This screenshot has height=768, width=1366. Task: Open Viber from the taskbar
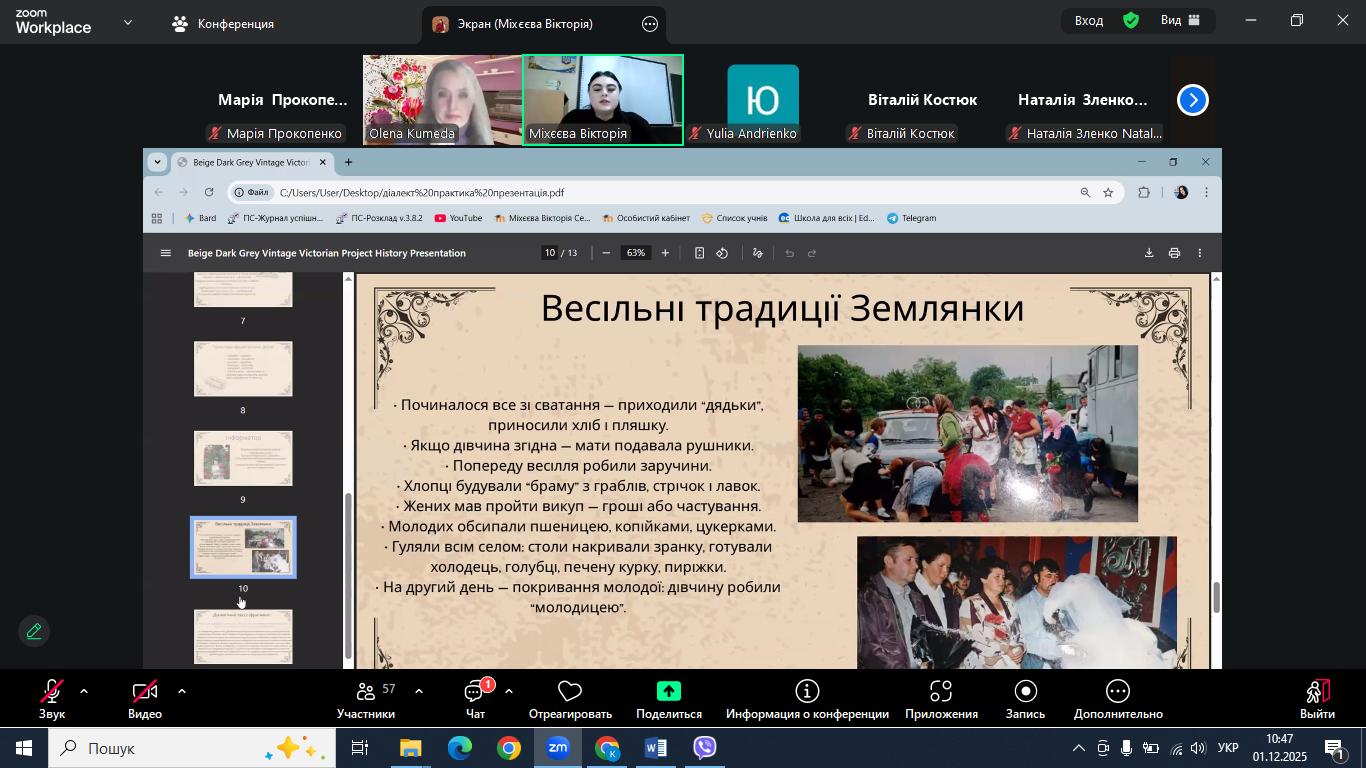[705, 748]
